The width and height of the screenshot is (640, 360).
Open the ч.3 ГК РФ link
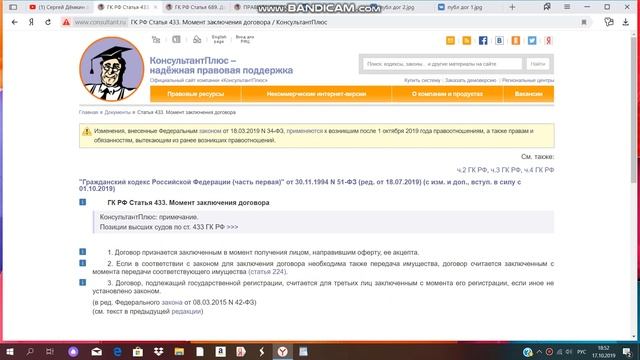[505, 170]
